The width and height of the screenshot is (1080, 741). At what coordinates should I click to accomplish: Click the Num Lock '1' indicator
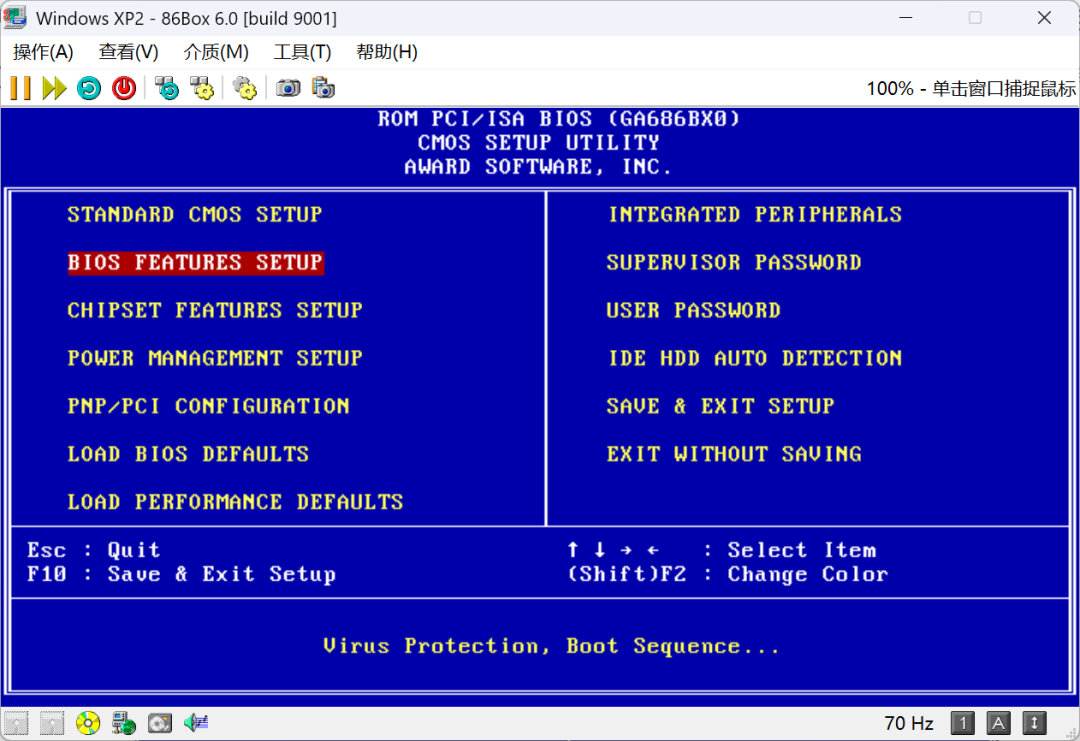point(963,723)
